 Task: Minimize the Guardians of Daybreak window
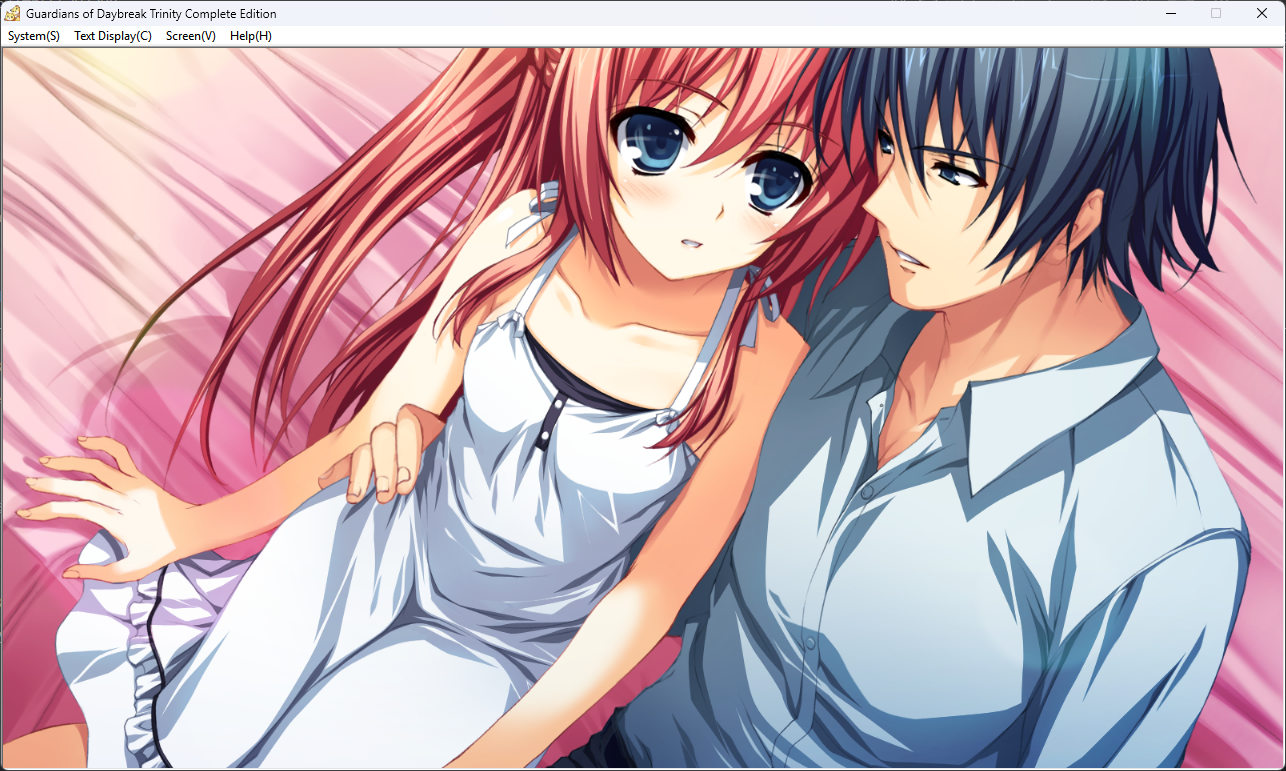coord(1170,13)
